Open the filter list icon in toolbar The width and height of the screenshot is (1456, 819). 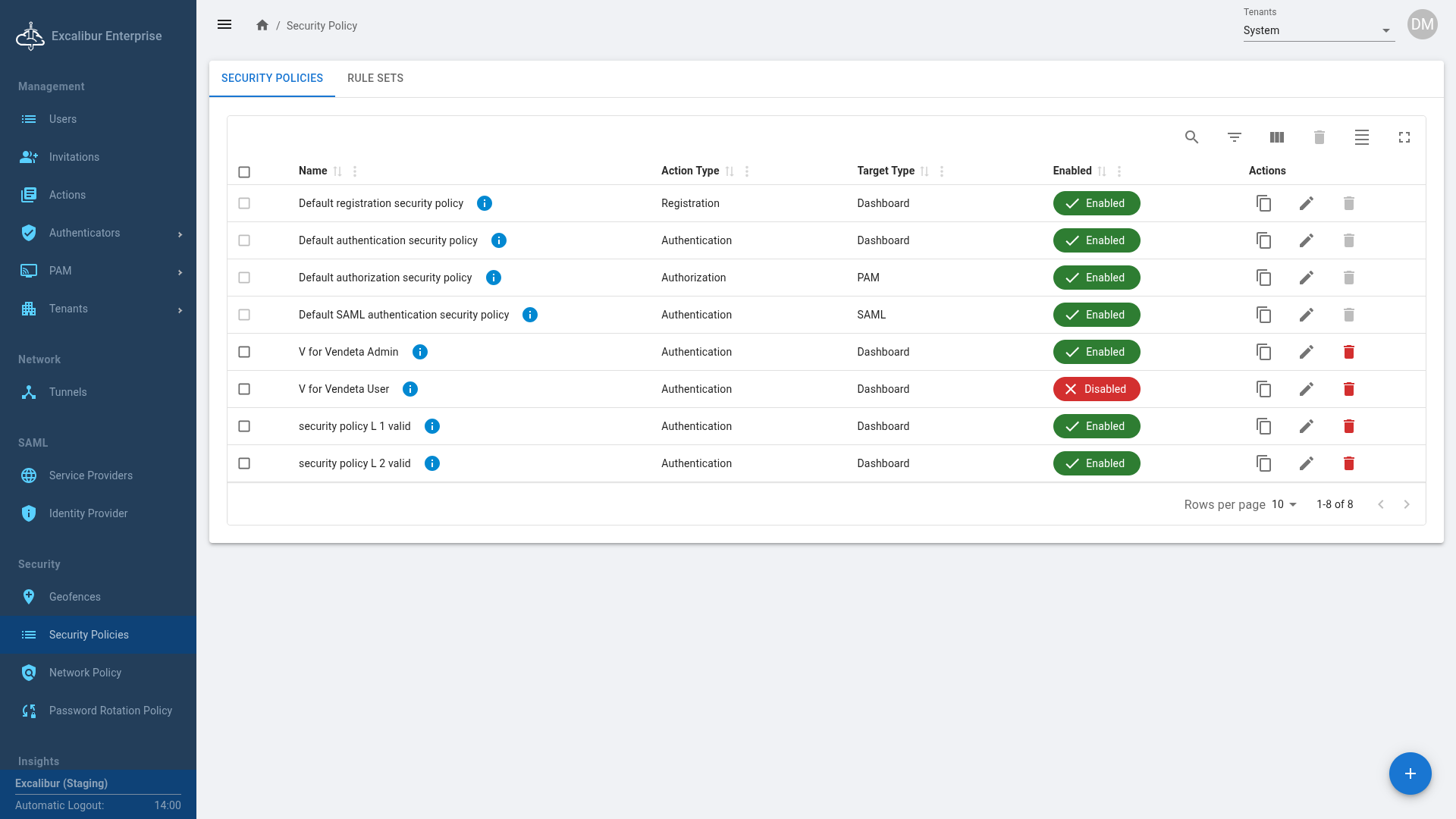click(1234, 137)
